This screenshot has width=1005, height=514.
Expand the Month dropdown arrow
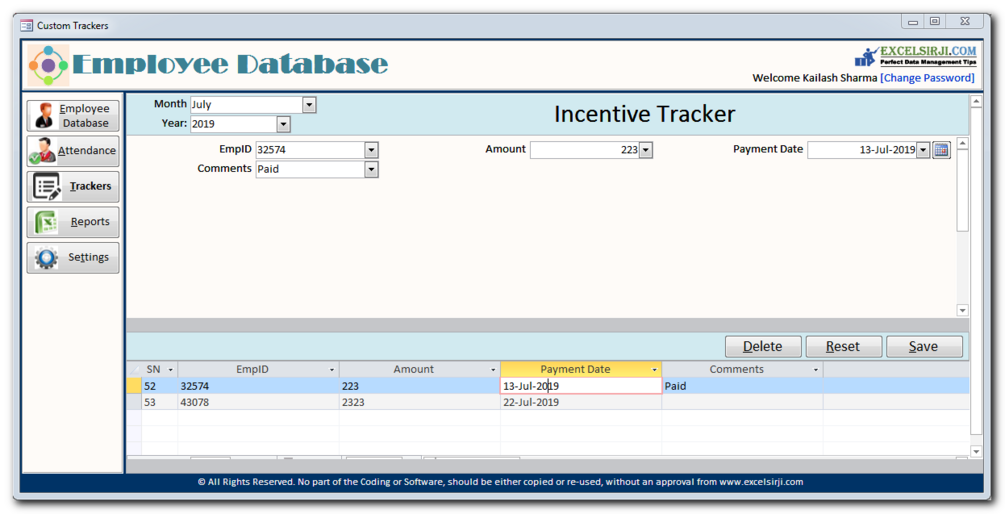(309, 104)
